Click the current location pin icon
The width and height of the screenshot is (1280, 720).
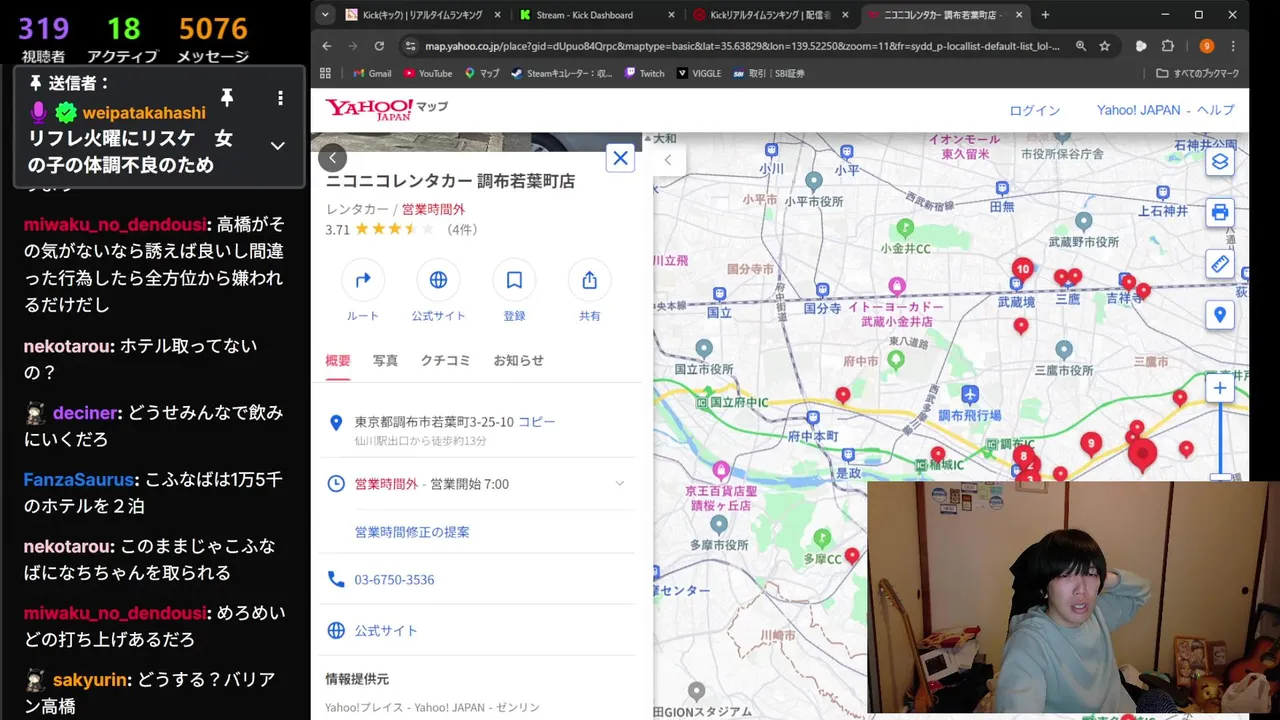[x=1220, y=315]
